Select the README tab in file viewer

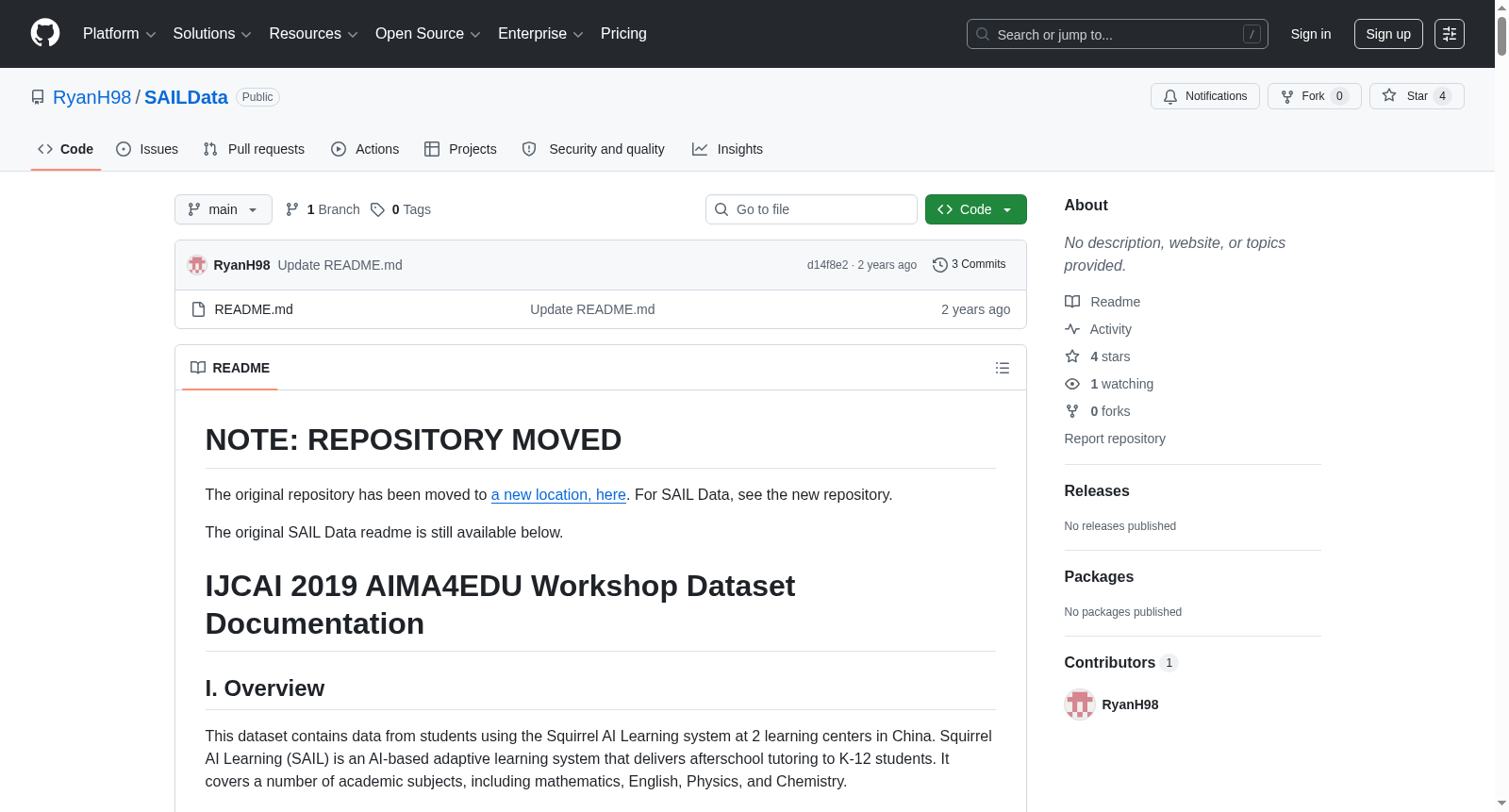[x=230, y=368]
